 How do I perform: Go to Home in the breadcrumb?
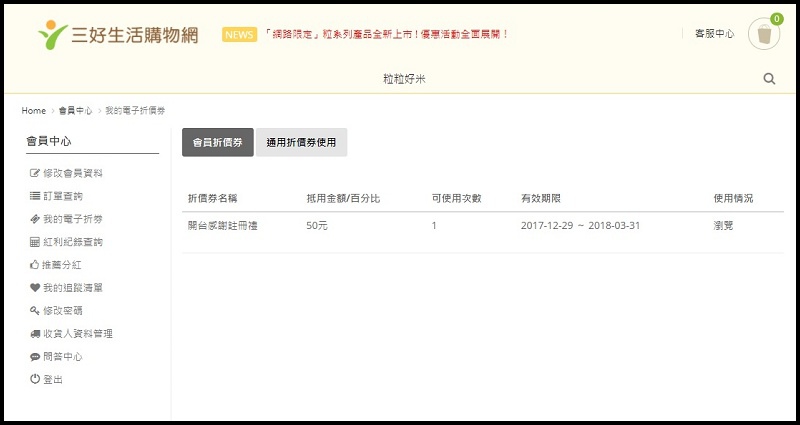tap(34, 110)
